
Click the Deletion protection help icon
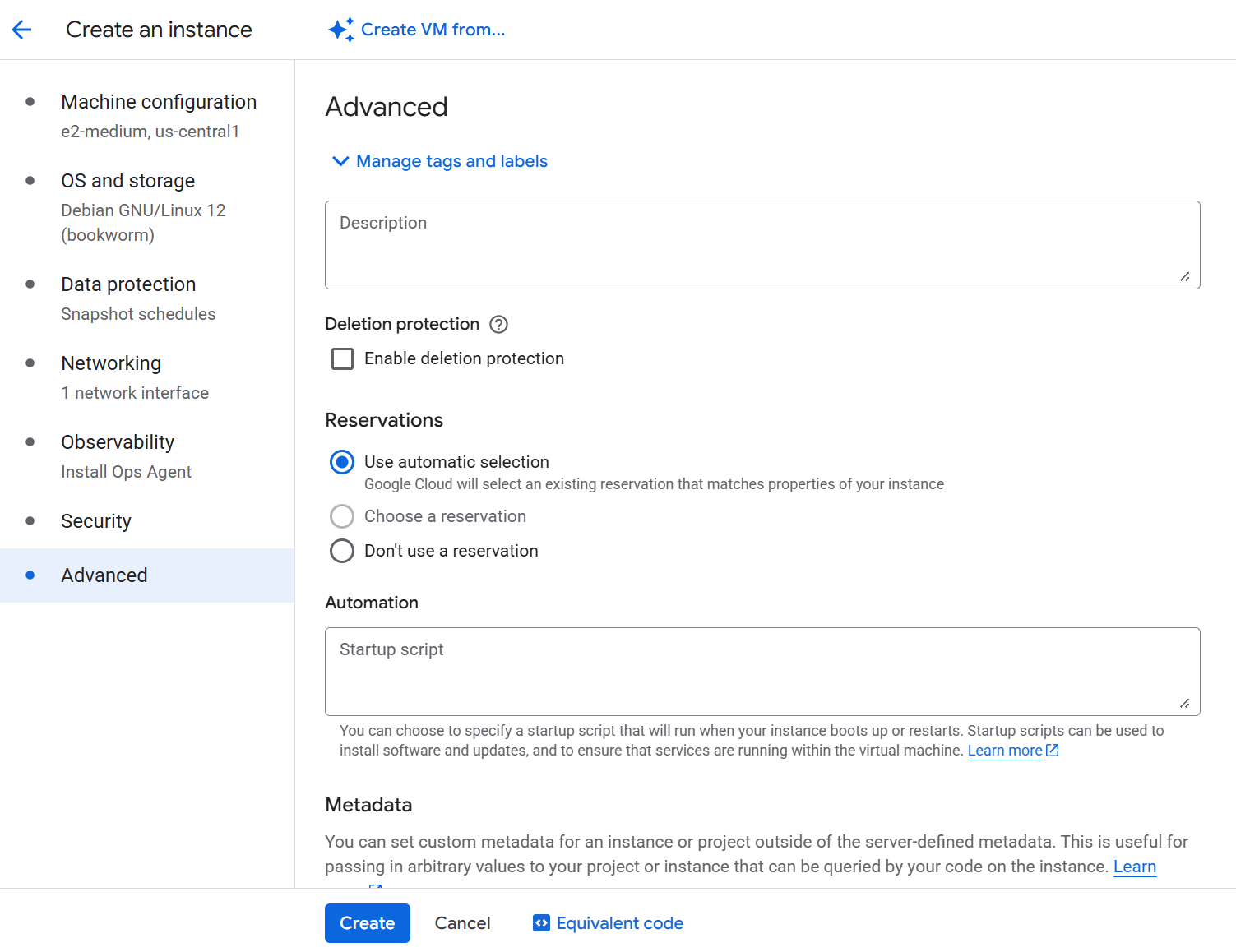tap(498, 324)
